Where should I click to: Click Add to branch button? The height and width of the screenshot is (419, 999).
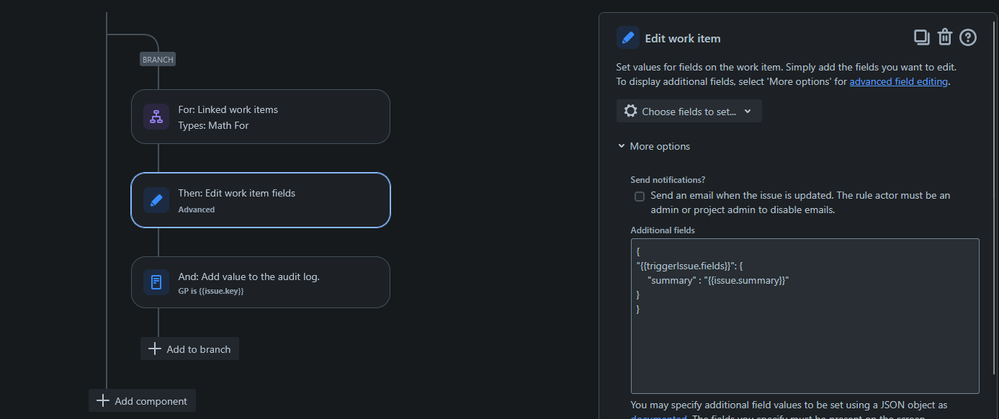190,349
